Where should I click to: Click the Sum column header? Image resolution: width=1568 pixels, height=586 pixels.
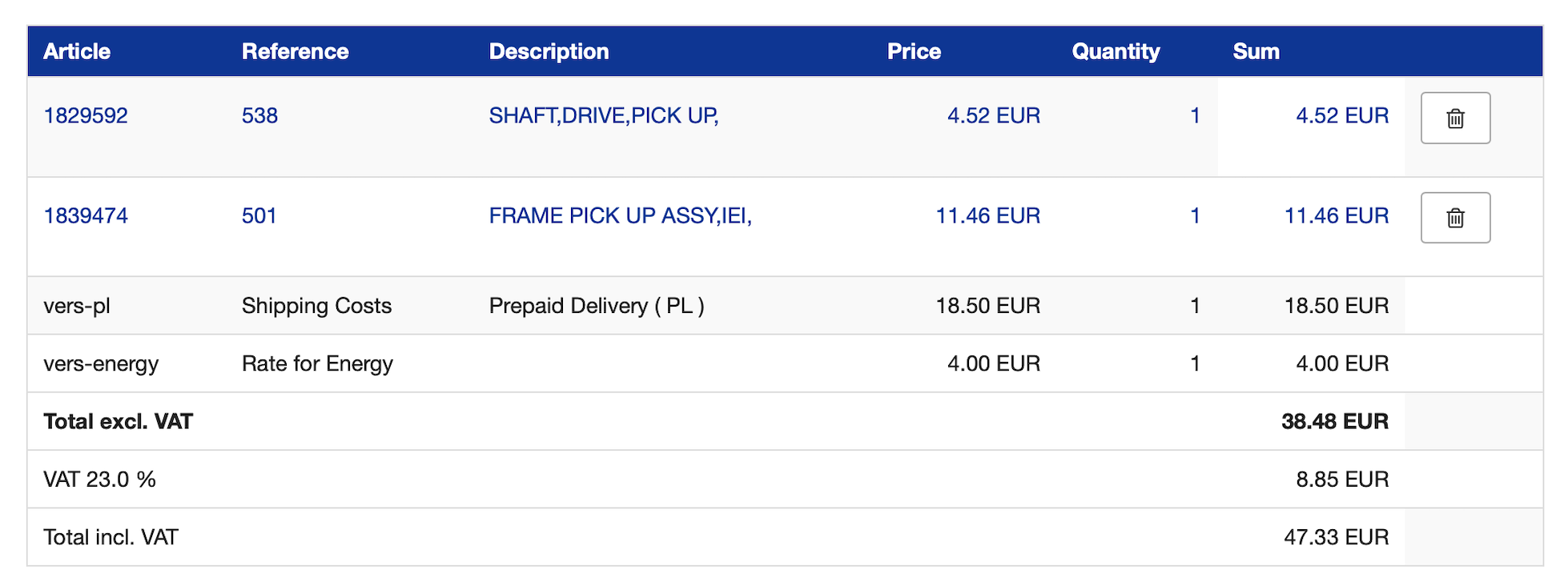[x=1256, y=51]
